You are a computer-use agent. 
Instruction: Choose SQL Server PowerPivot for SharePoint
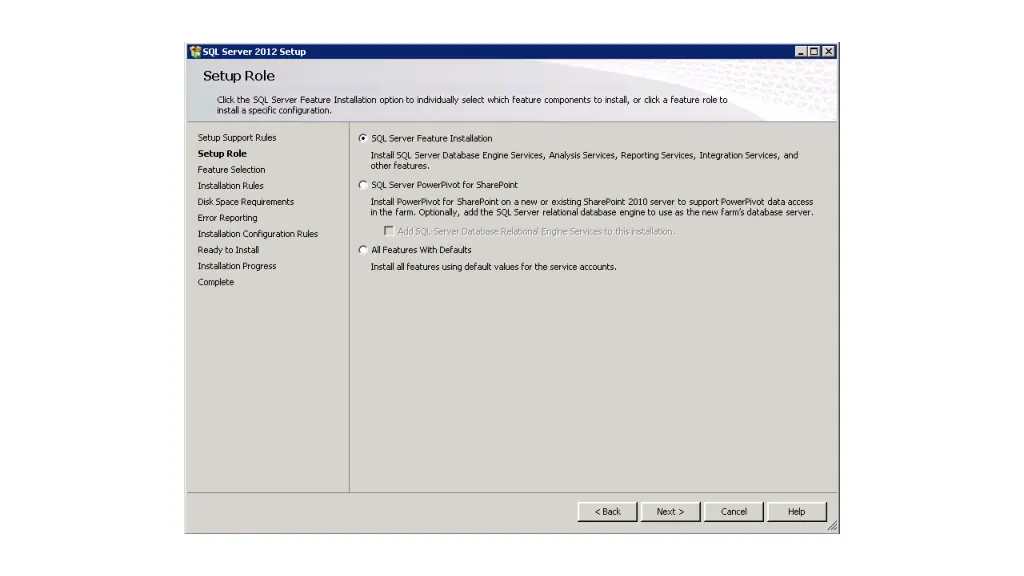[x=363, y=185]
